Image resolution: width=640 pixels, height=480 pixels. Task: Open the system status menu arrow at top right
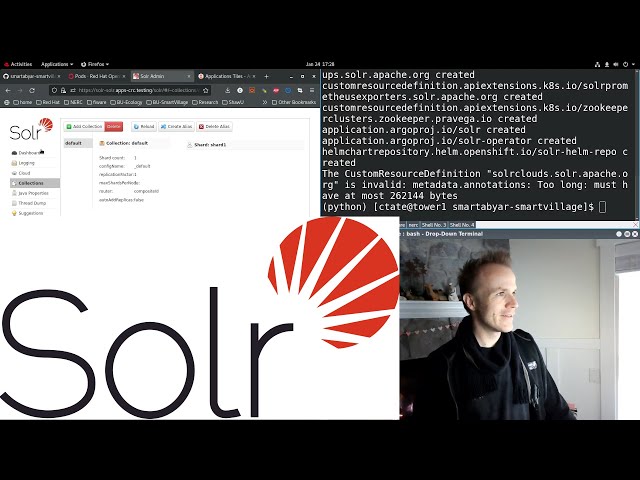[633, 64]
